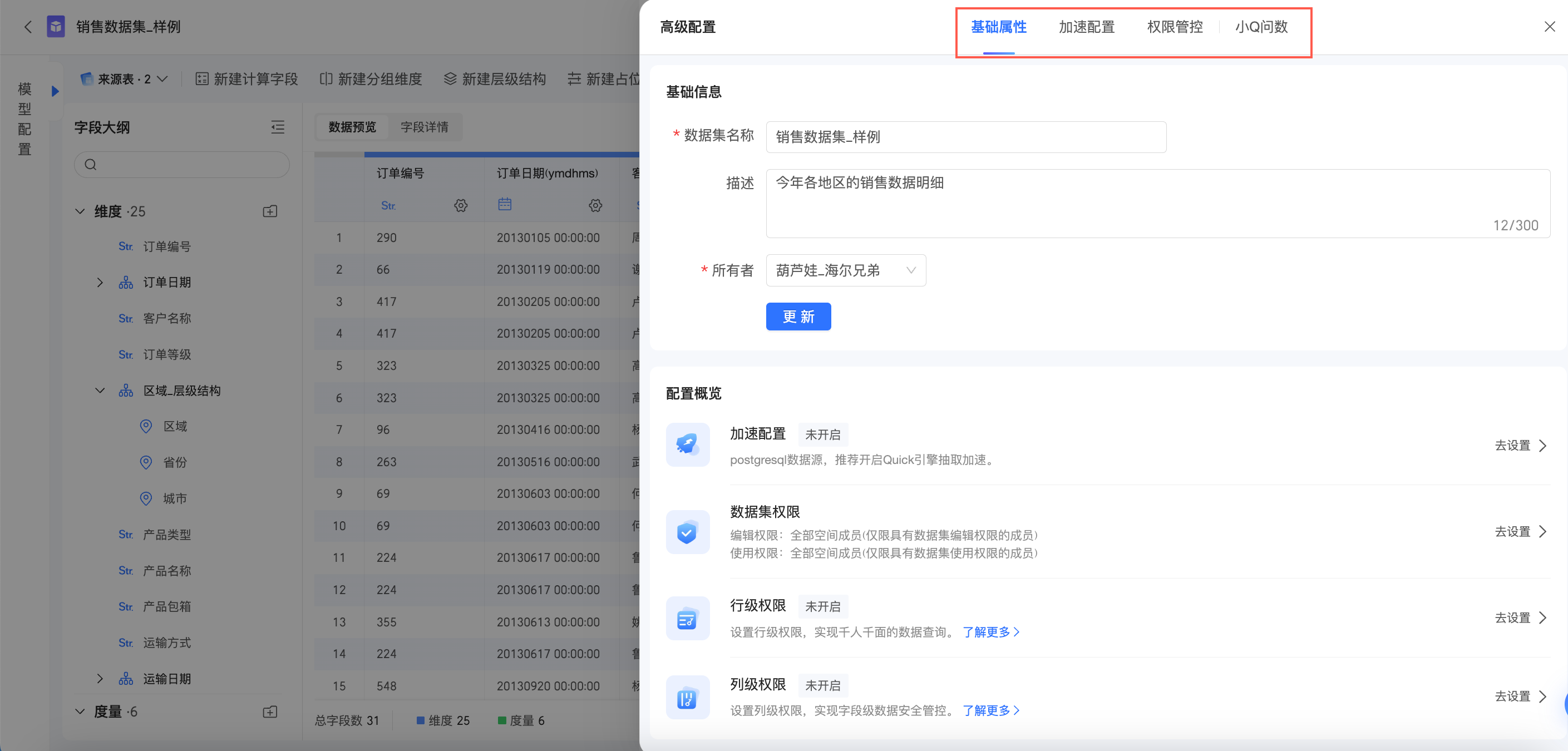The image size is (1568, 751).
Task: Click the 数据集名称 input field
Action: (966, 137)
